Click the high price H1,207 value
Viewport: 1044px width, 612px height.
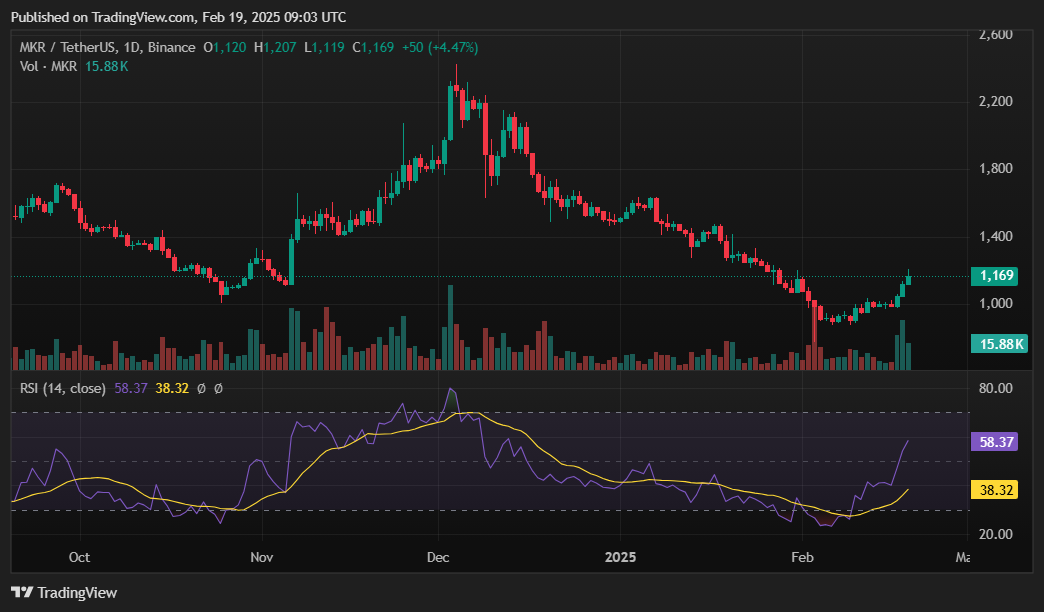[x=275, y=47]
